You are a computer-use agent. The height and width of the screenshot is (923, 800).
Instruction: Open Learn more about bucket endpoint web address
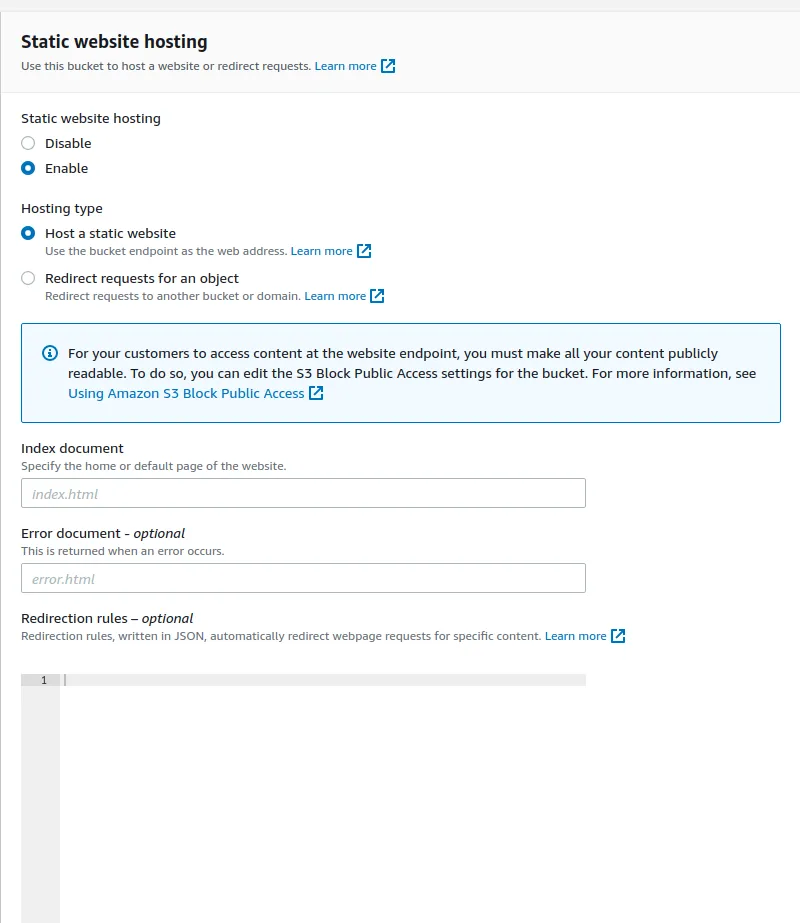click(x=321, y=251)
